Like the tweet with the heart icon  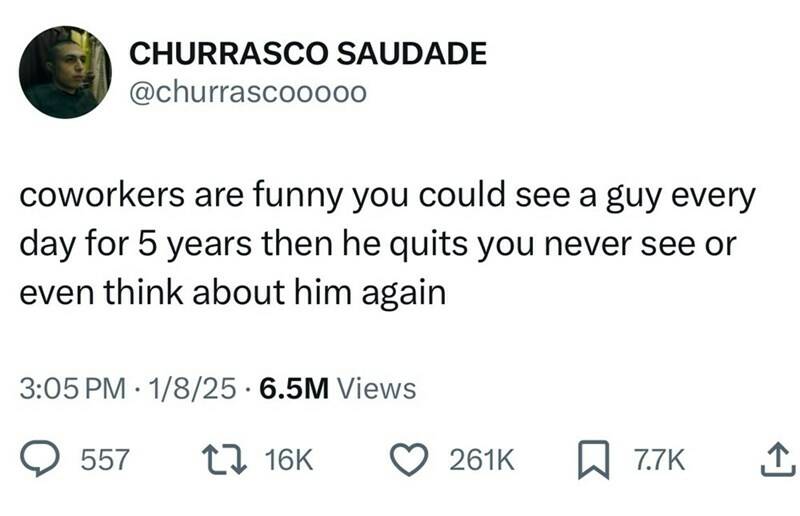pyautogui.click(x=410, y=459)
